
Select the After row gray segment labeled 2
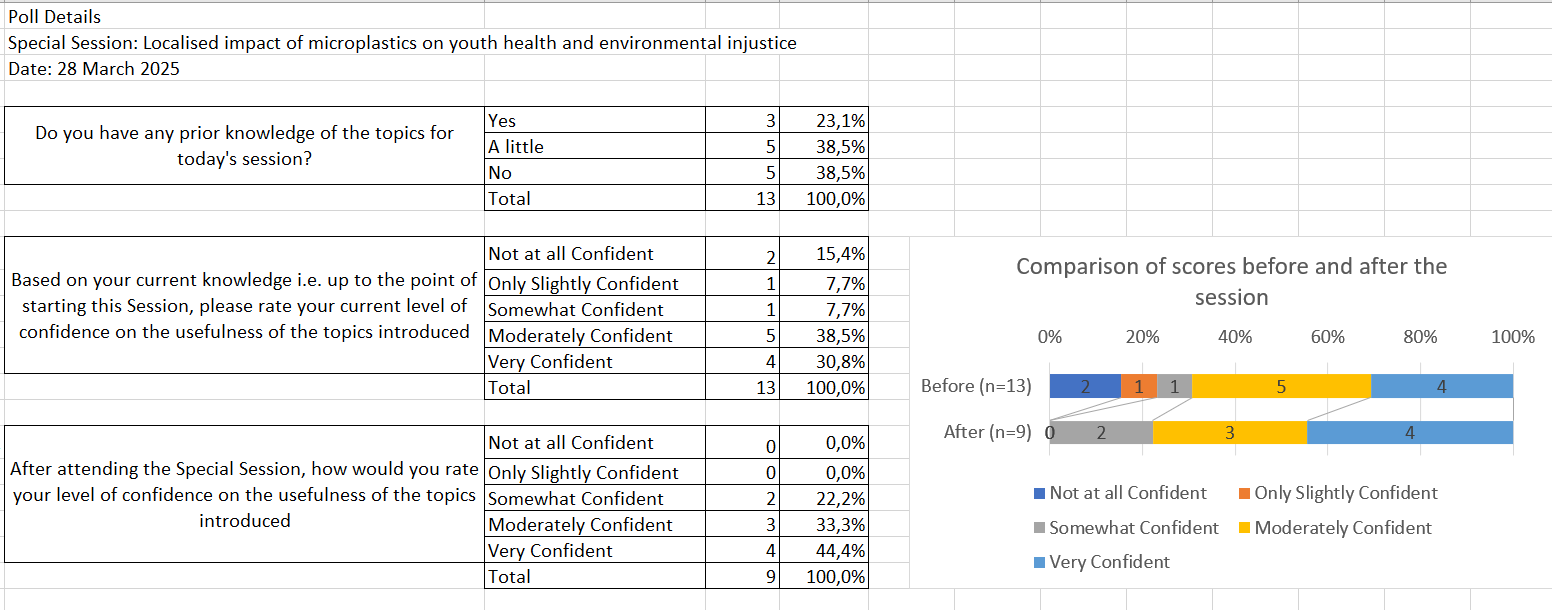pos(1101,433)
